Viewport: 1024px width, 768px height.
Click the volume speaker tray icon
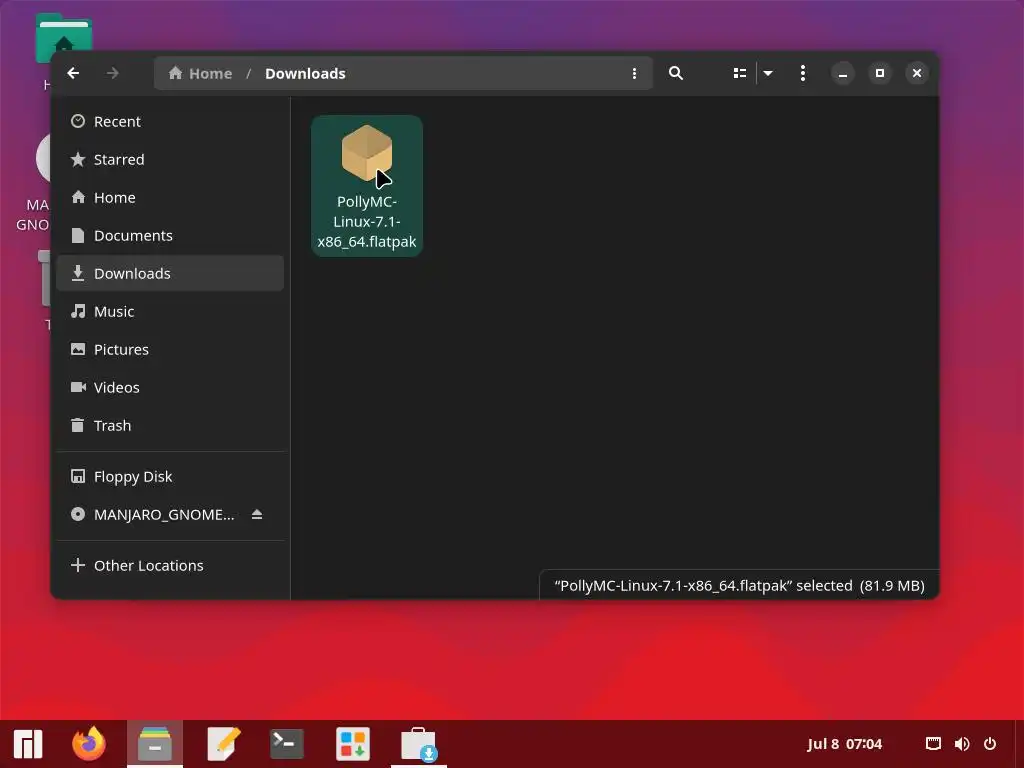962,744
